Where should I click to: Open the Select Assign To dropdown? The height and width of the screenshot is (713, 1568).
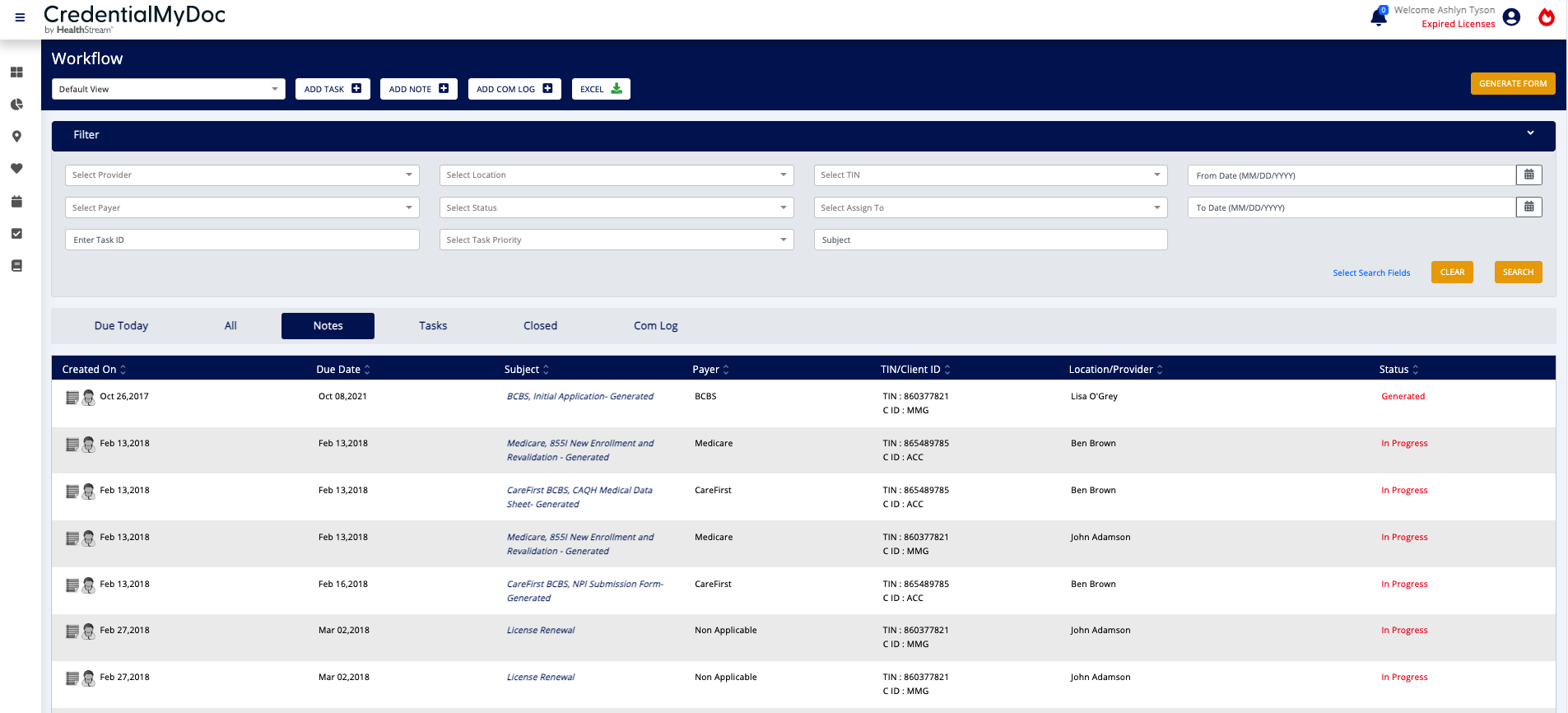tap(990, 207)
